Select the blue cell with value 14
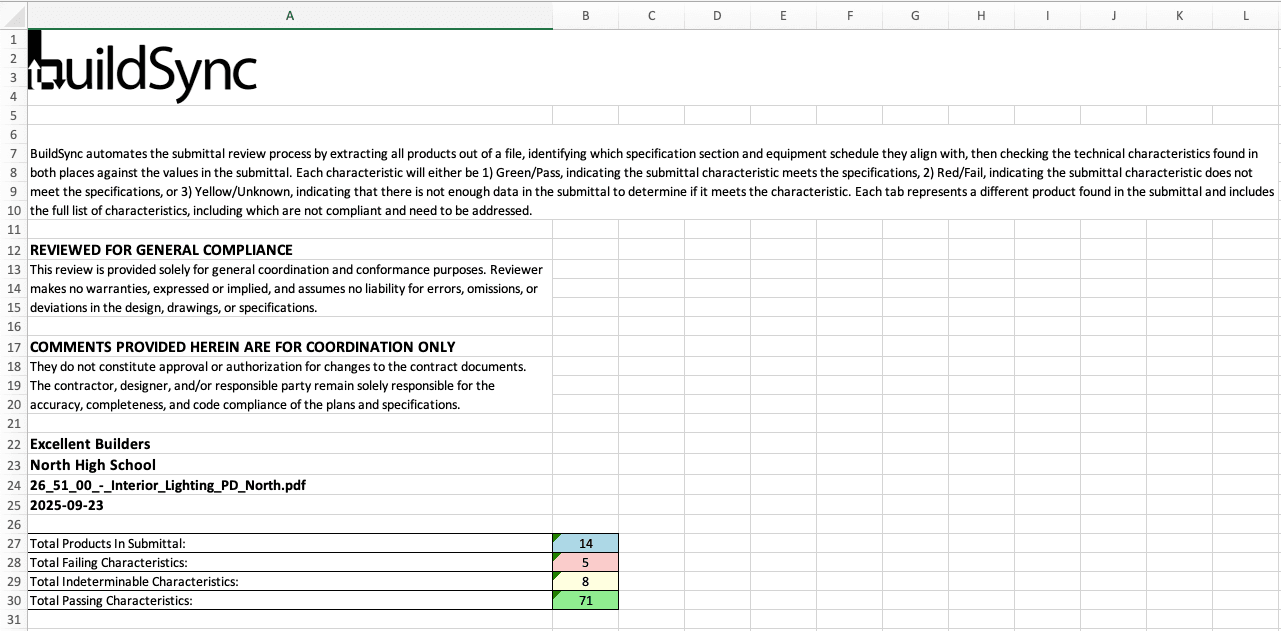Image resolution: width=1281 pixels, height=631 pixels. 585,543
